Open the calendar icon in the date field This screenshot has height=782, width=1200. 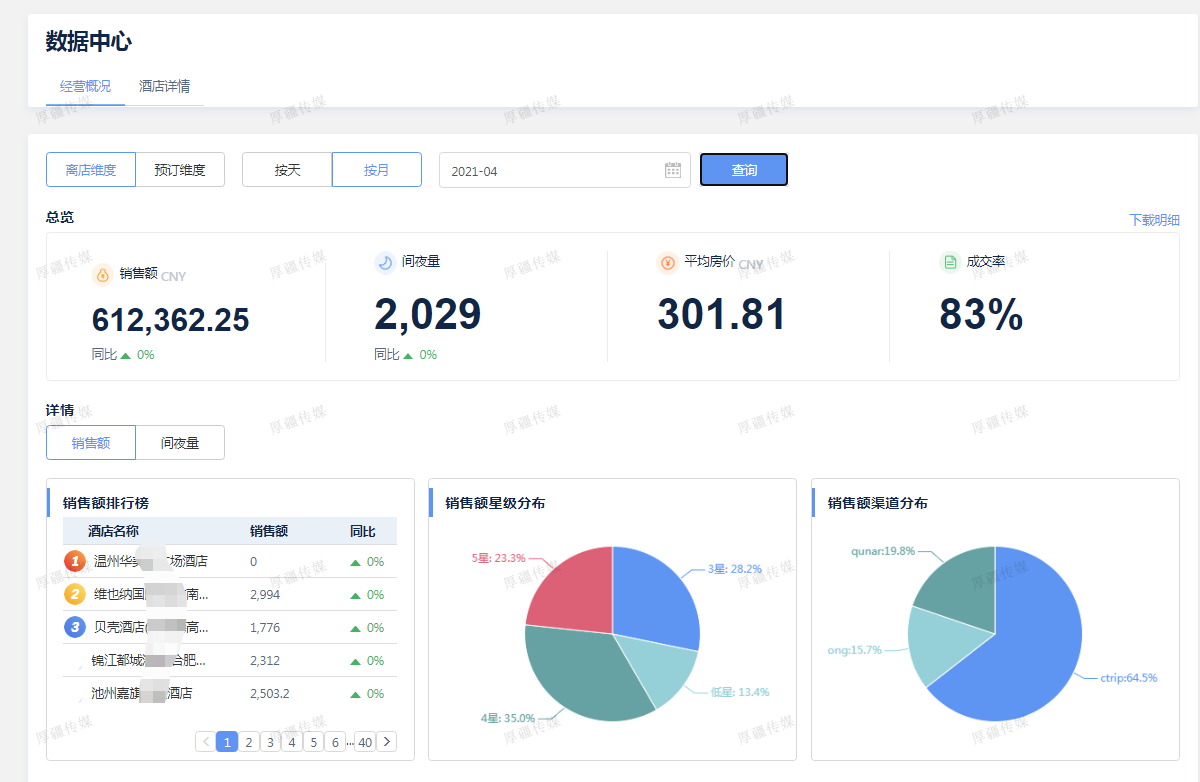tap(671, 169)
